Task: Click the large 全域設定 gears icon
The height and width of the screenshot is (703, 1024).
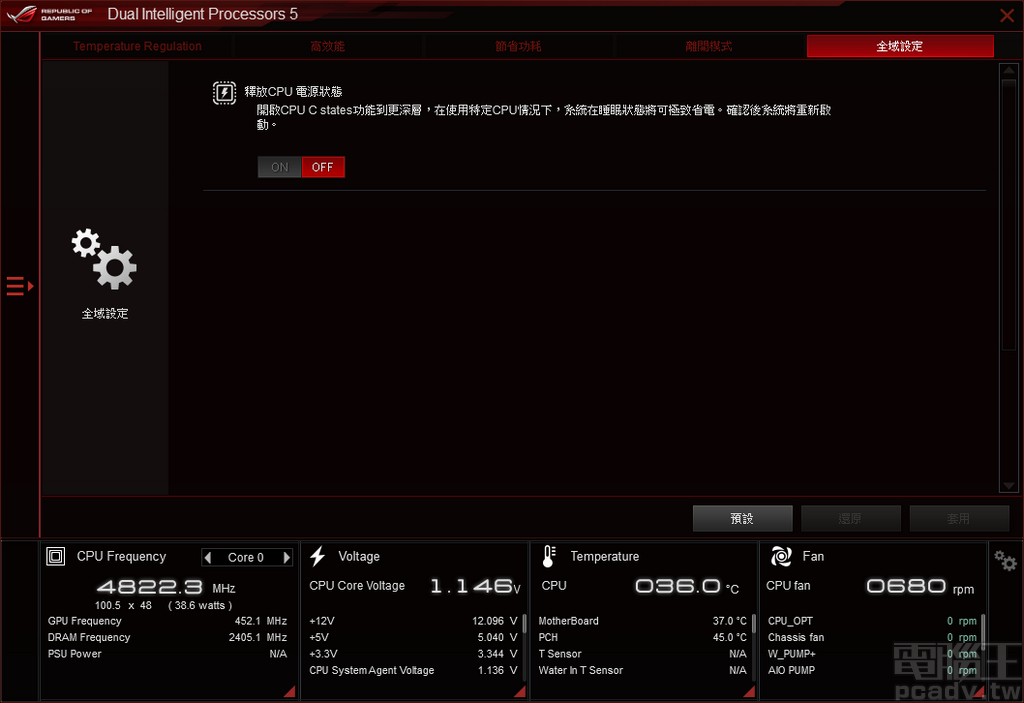Action: click(104, 259)
